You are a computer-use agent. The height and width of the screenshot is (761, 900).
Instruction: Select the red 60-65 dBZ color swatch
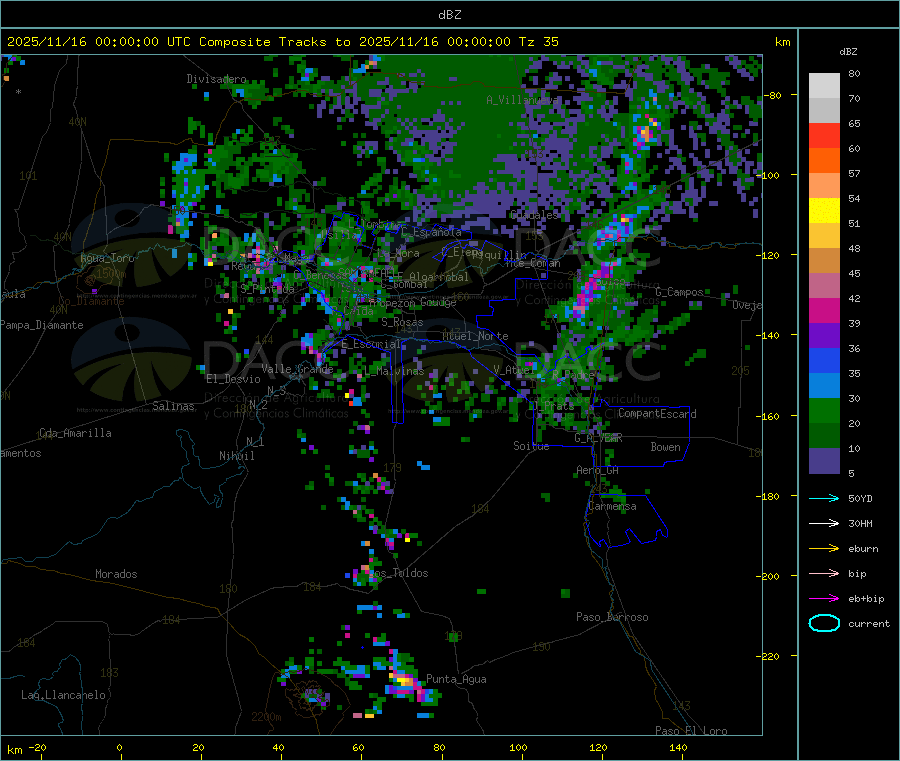pyautogui.click(x=824, y=135)
